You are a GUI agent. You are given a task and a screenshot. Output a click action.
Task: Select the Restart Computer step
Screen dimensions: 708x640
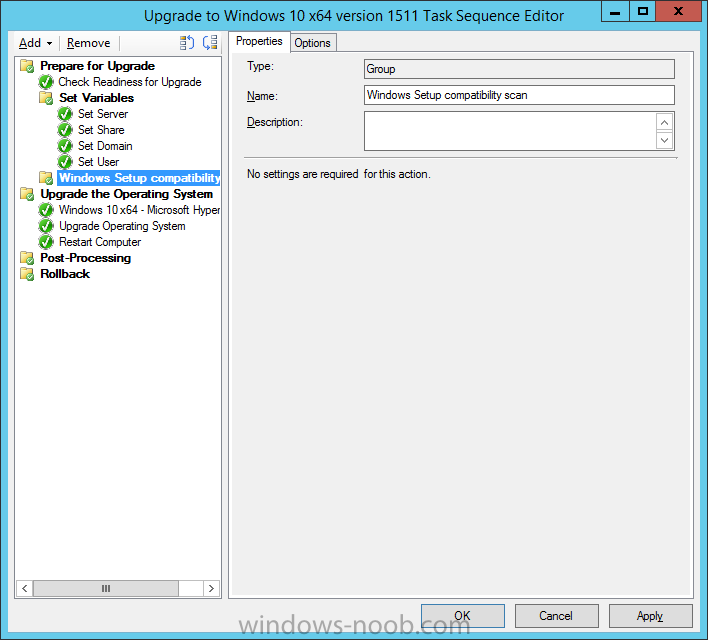tap(100, 242)
